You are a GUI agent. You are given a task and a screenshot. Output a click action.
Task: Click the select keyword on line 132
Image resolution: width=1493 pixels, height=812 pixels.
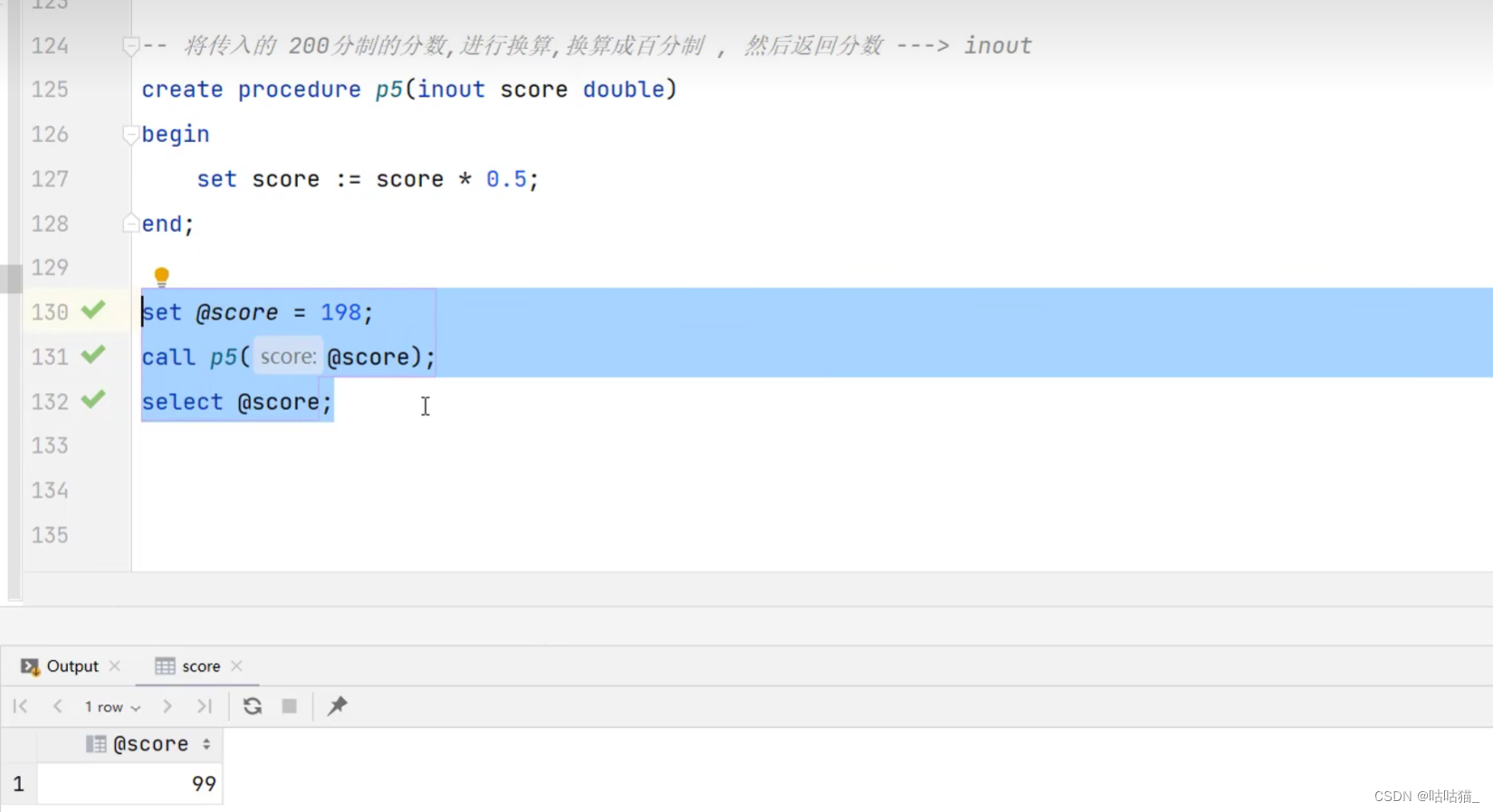pos(182,402)
